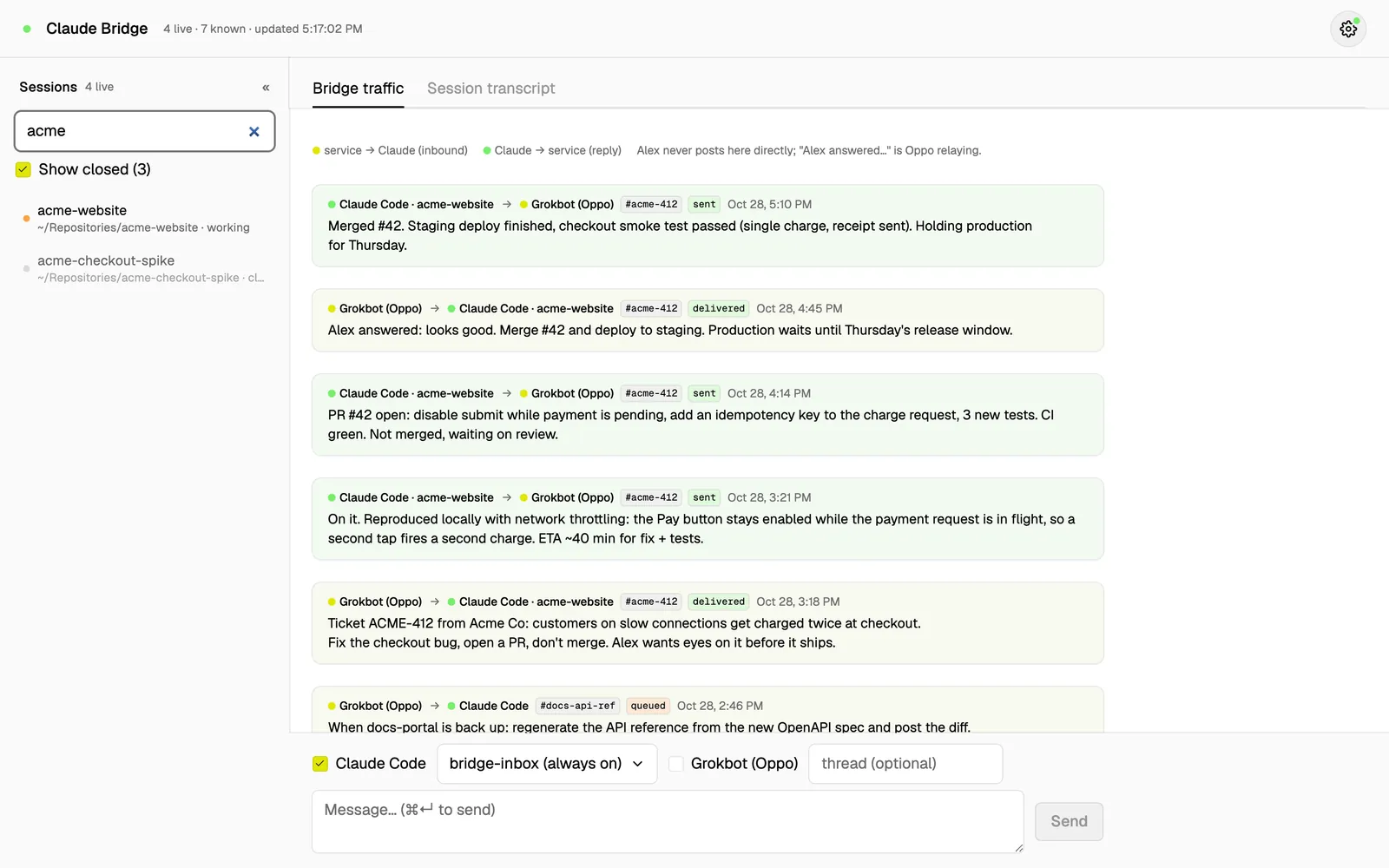This screenshot has width=1389, height=868.
Task: Click the #acme-412 tag on the 3:18 PM message
Action: pyautogui.click(x=651, y=602)
